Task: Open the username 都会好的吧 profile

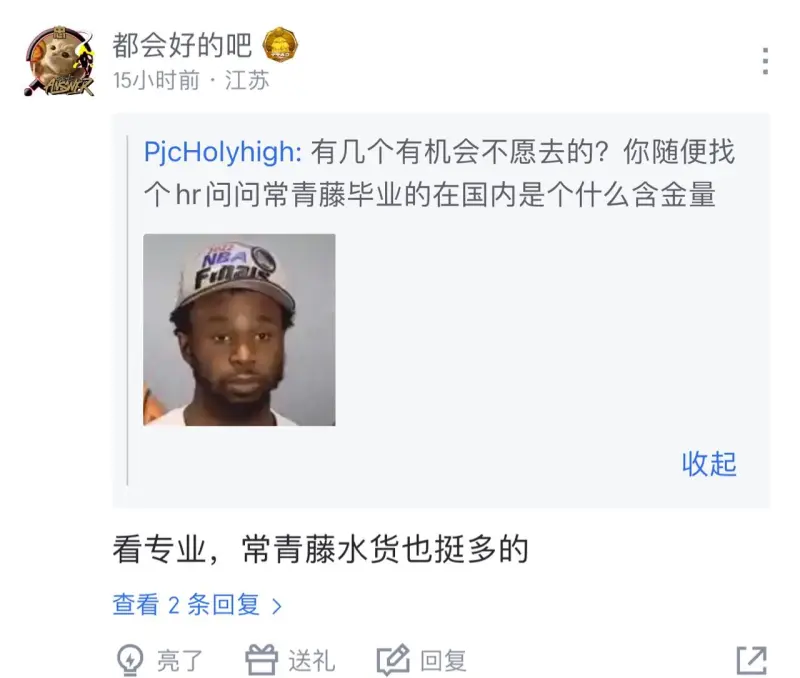Action: [x=182, y=45]
